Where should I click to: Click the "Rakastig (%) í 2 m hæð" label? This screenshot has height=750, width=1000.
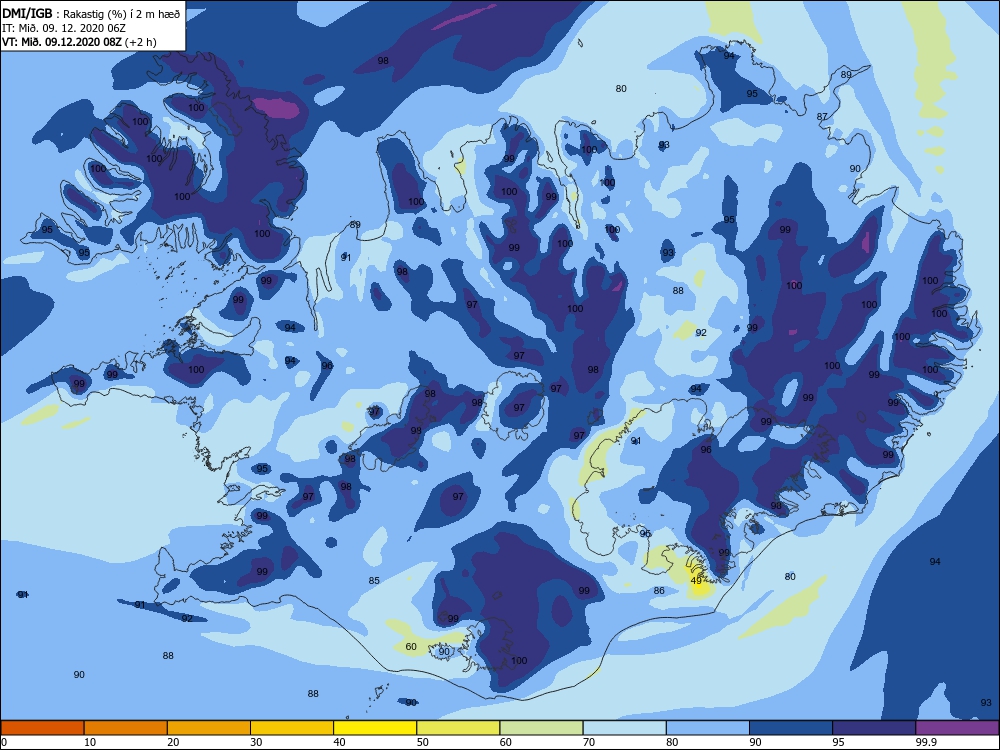tap(122, 13)
